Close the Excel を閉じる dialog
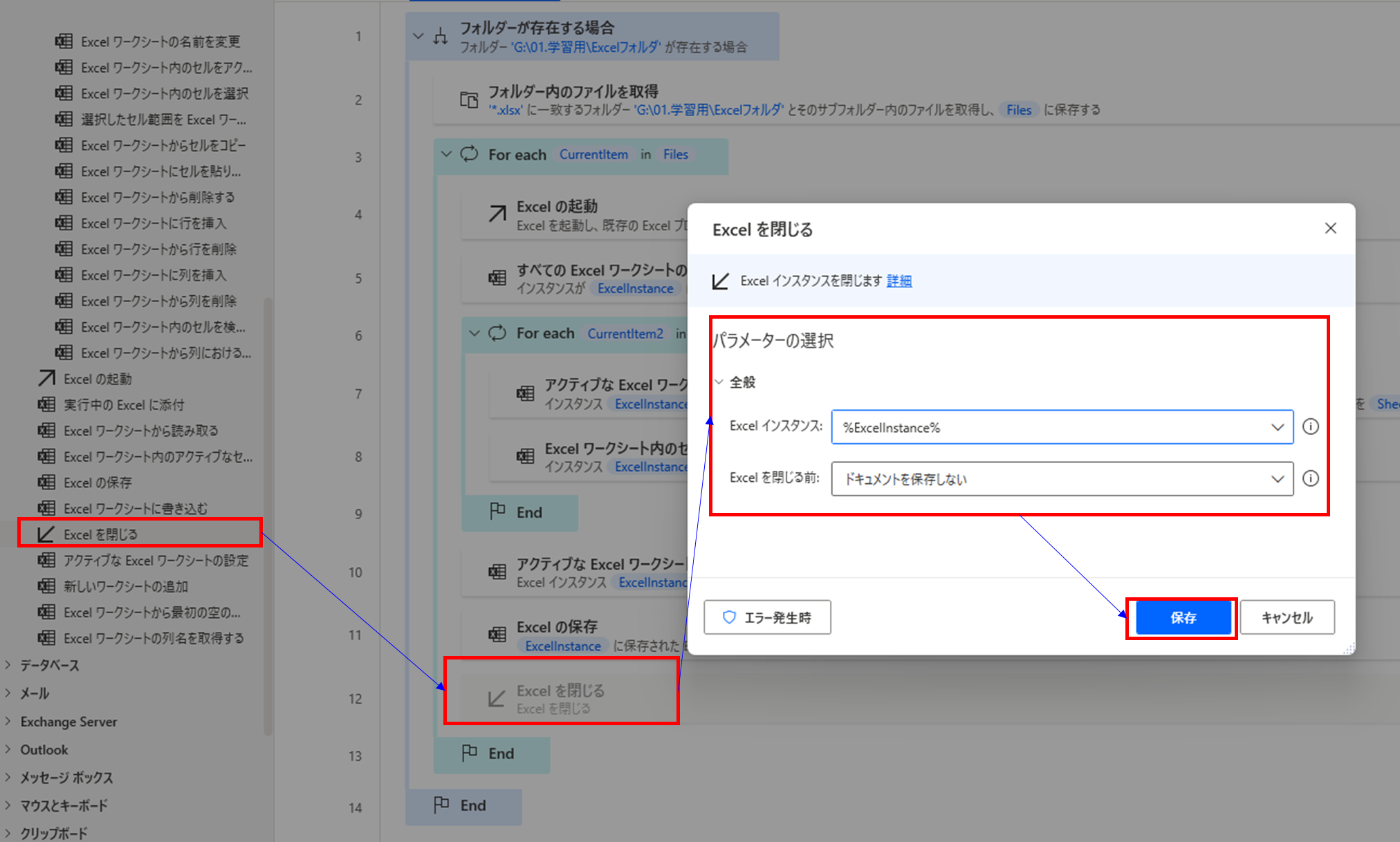 (1330, 228)
